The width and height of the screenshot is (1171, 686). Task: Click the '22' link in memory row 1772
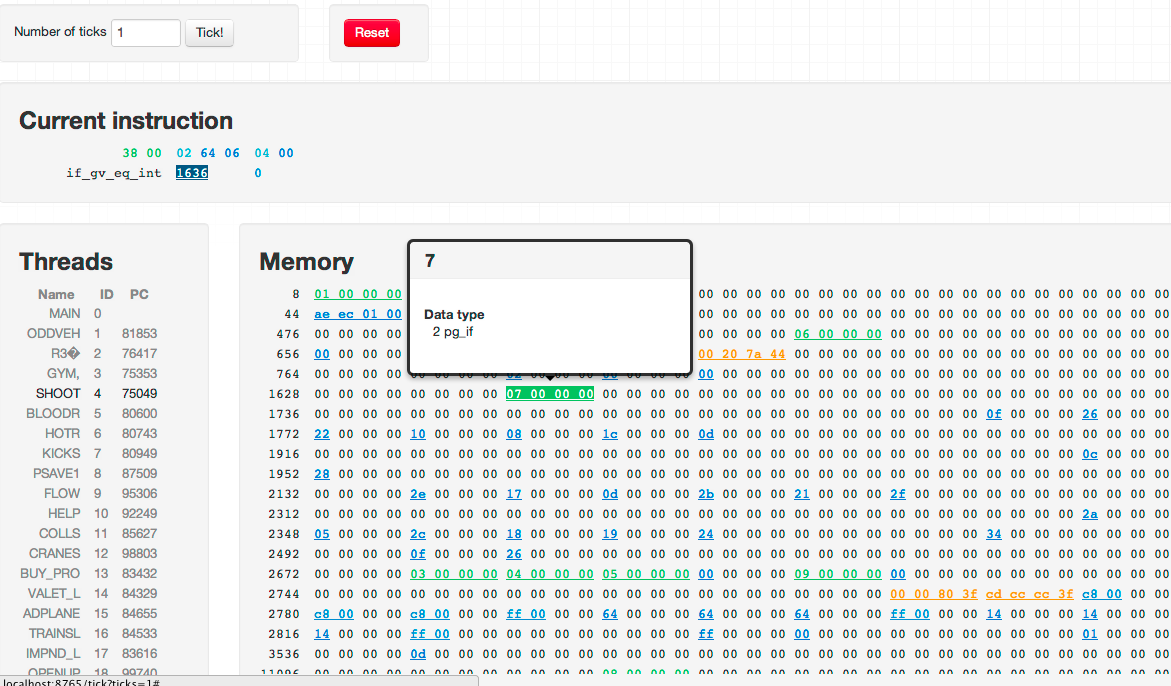322,434
